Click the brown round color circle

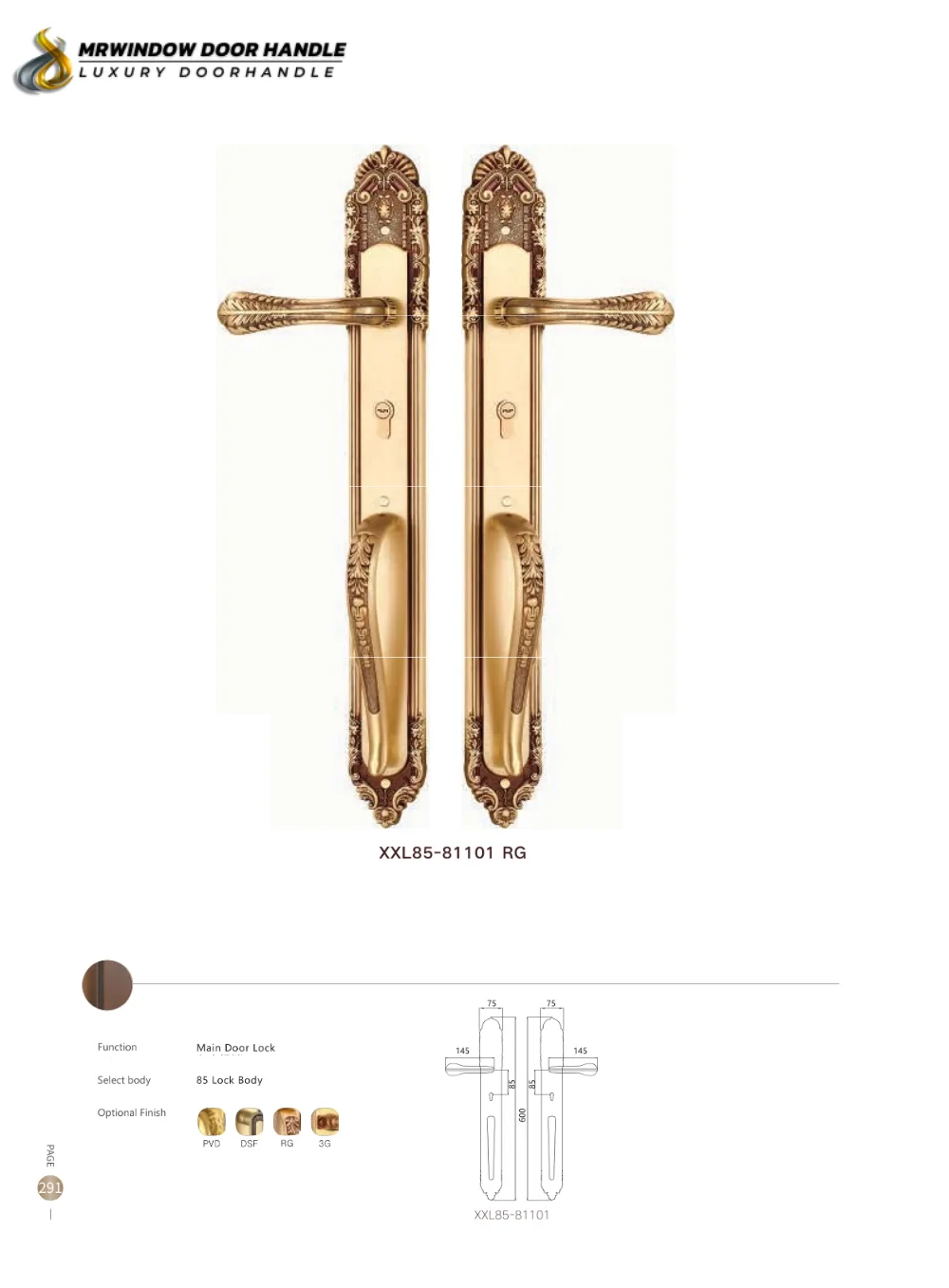coord(107,984)
